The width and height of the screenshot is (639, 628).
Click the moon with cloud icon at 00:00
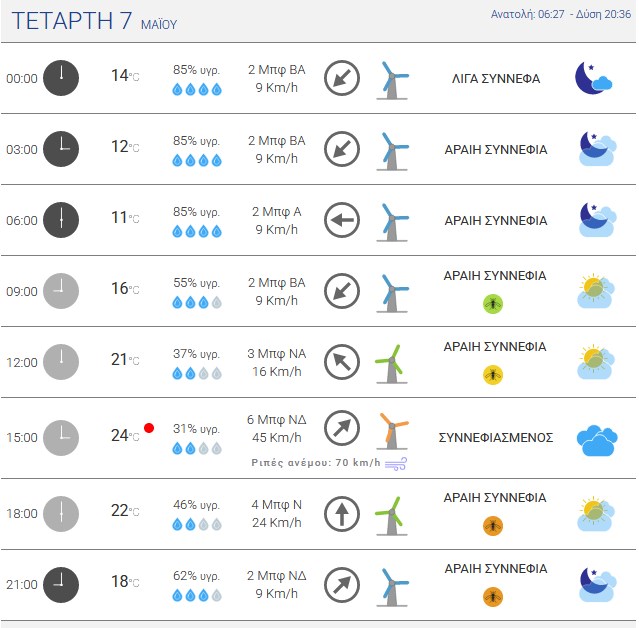[593, 78]
